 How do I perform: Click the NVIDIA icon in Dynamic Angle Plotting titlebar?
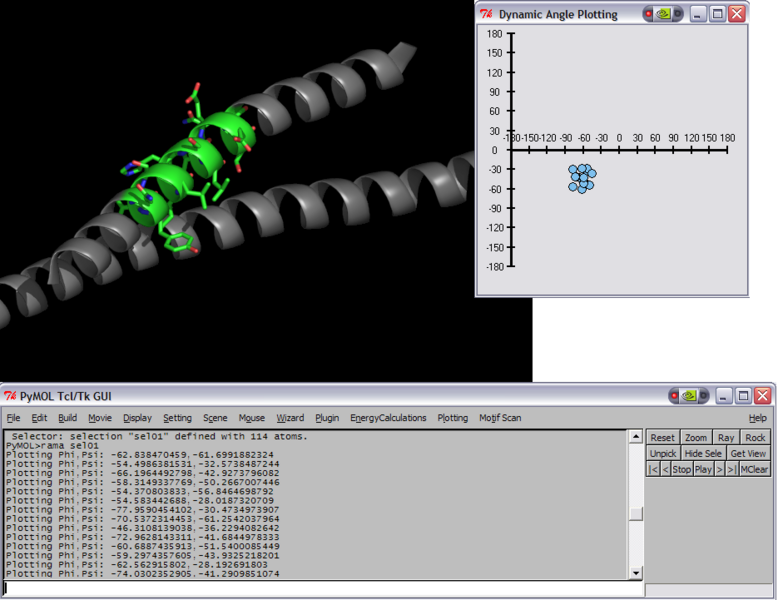[x=663, y=14]
